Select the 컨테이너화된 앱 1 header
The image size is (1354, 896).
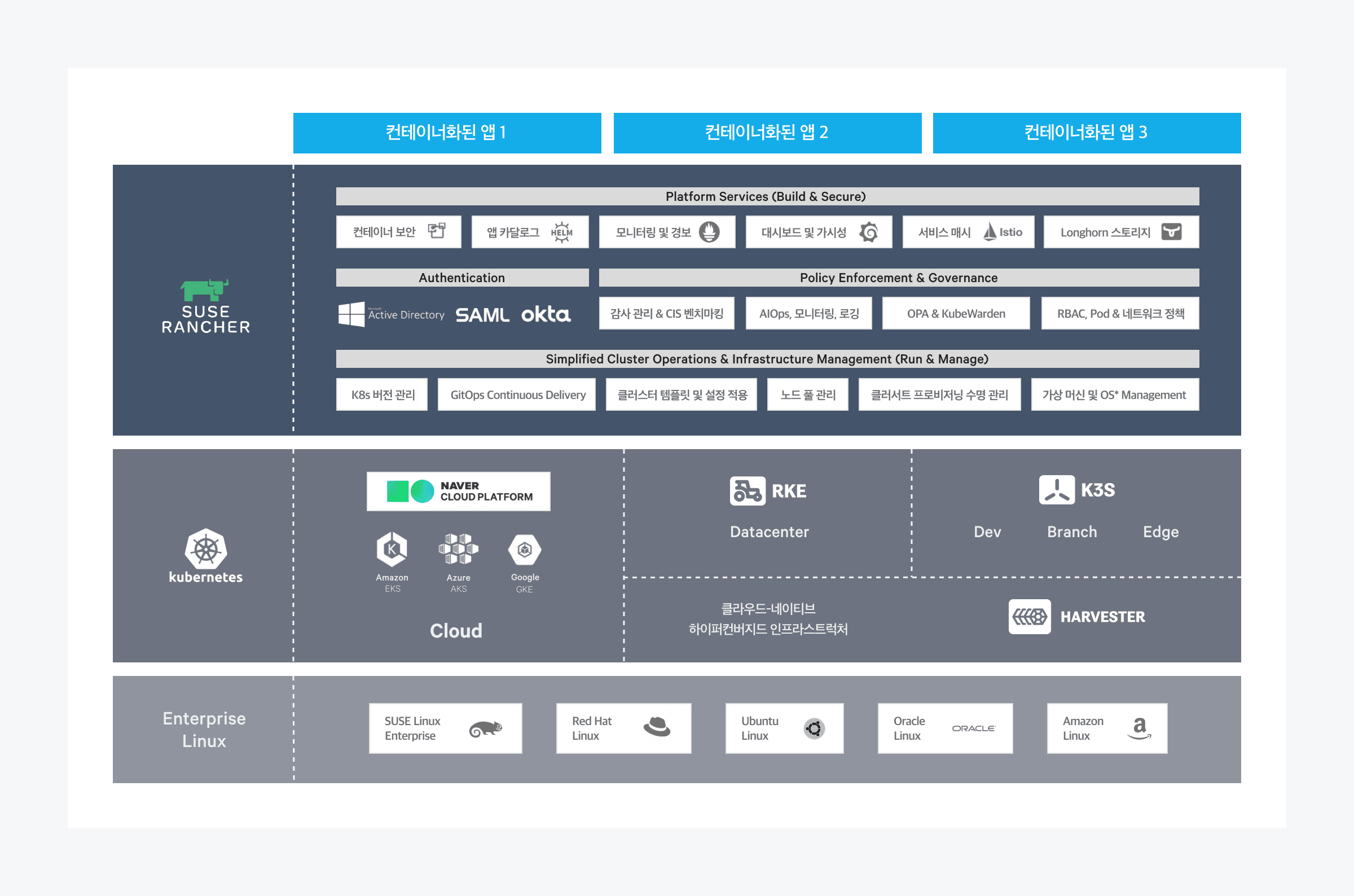[x=447, y=133]
